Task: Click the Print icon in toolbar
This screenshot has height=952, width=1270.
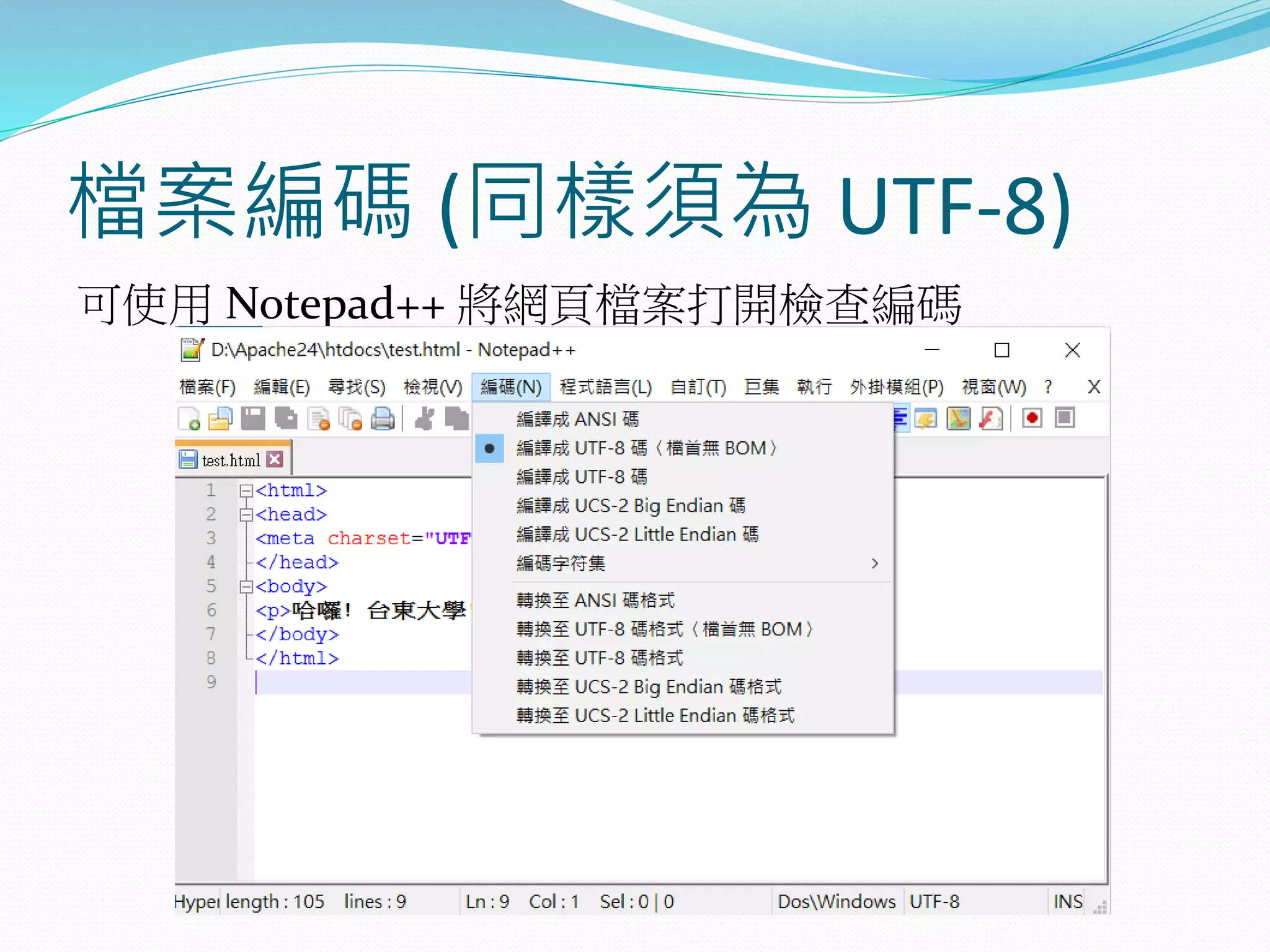Action: click(x=383, y=419)
